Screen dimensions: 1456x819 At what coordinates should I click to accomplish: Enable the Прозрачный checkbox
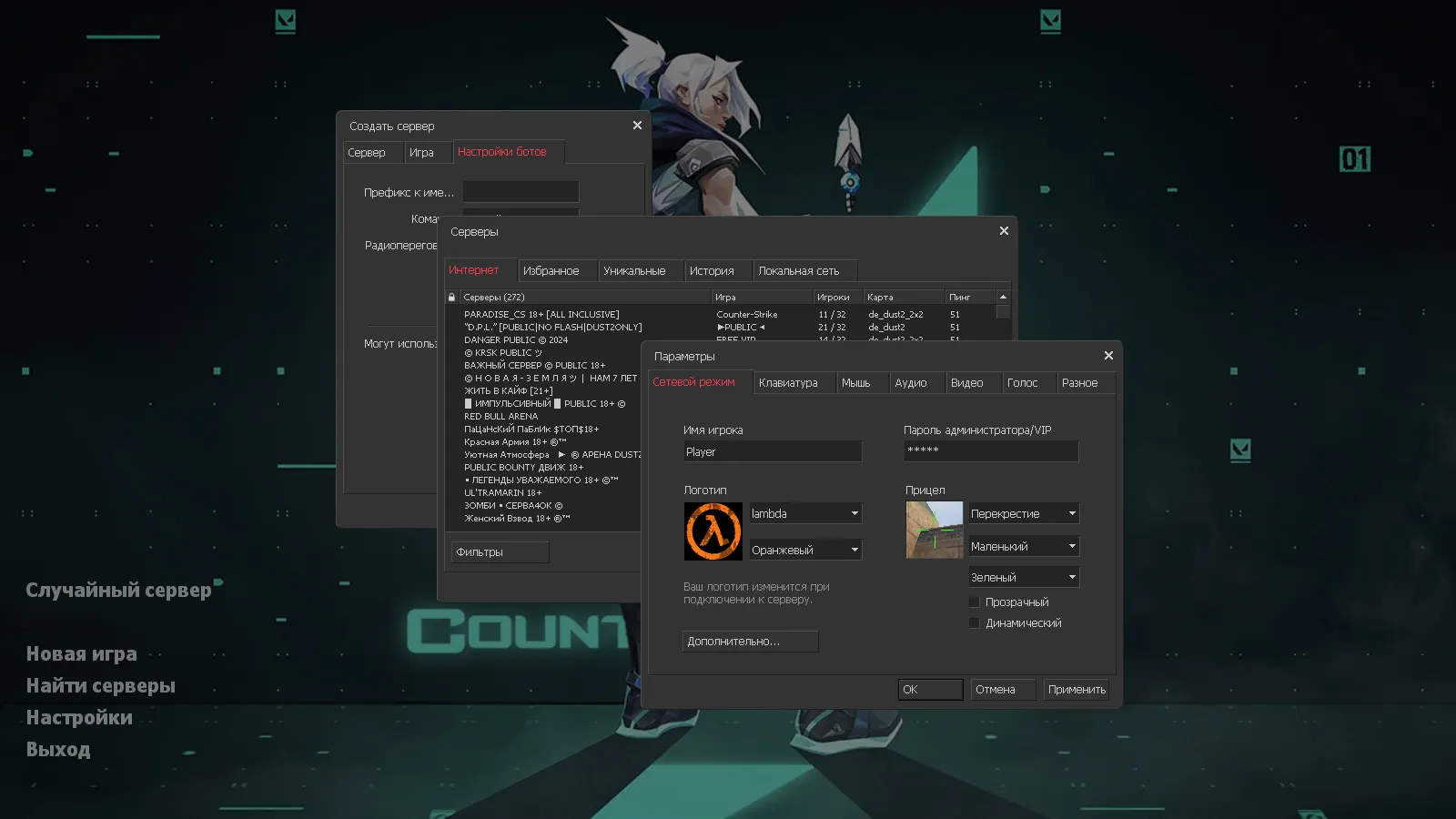(x=974, y=602)
